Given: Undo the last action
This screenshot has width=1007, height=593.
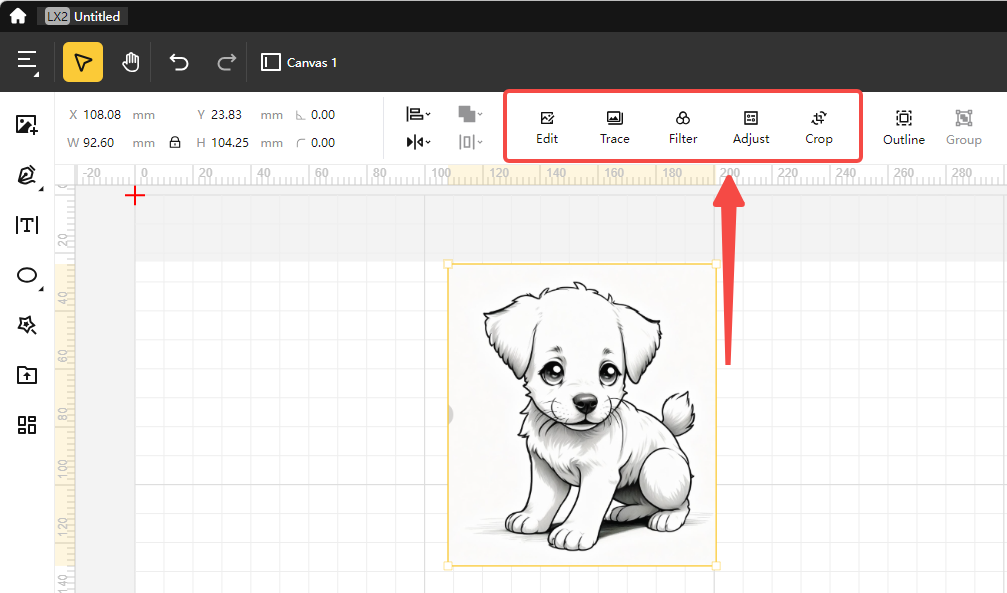Looking at the screenshot, I should 179,62.
